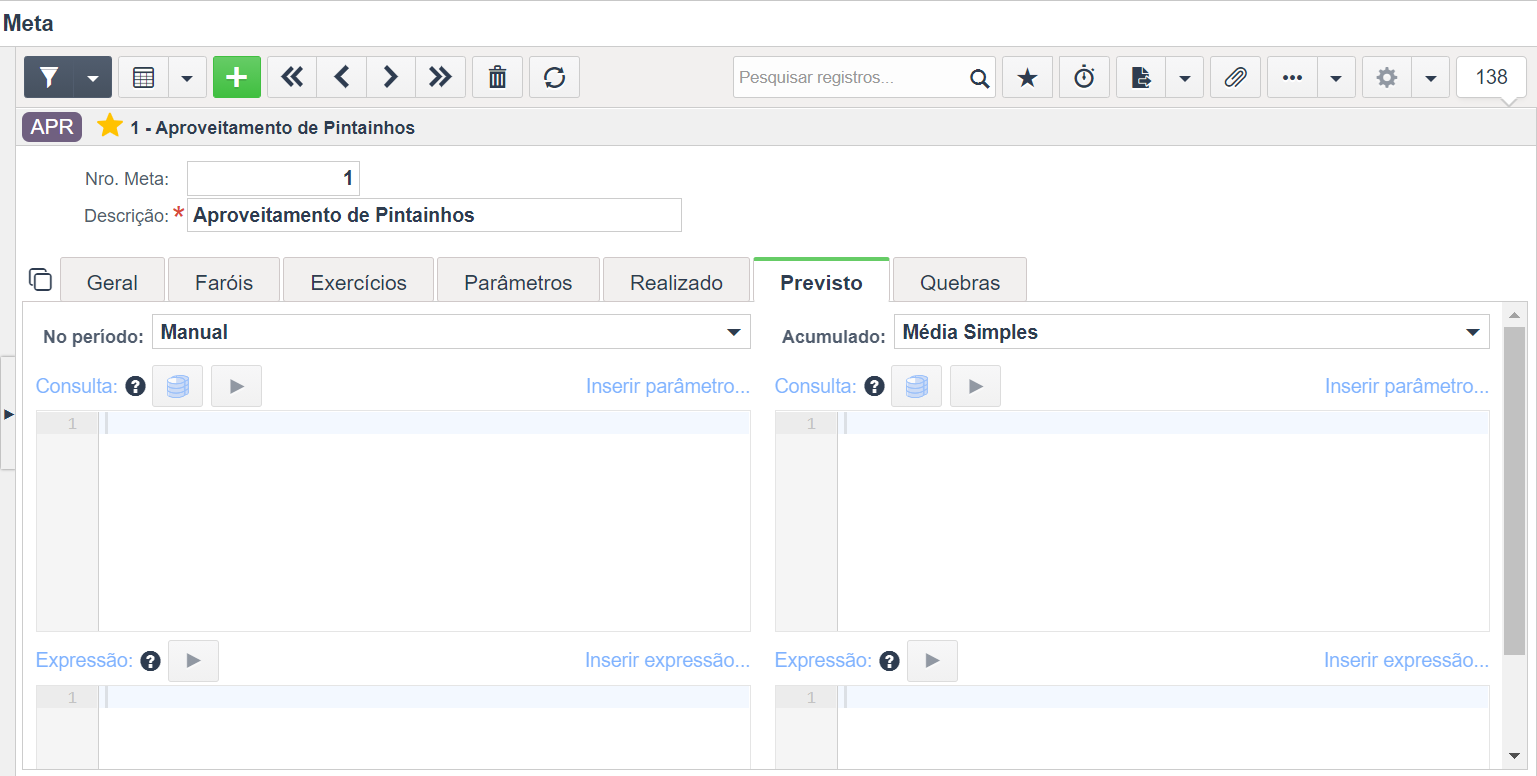Open the Geral tab
Viewport: 1537px width, 776px height.
[x=112, y=281]
